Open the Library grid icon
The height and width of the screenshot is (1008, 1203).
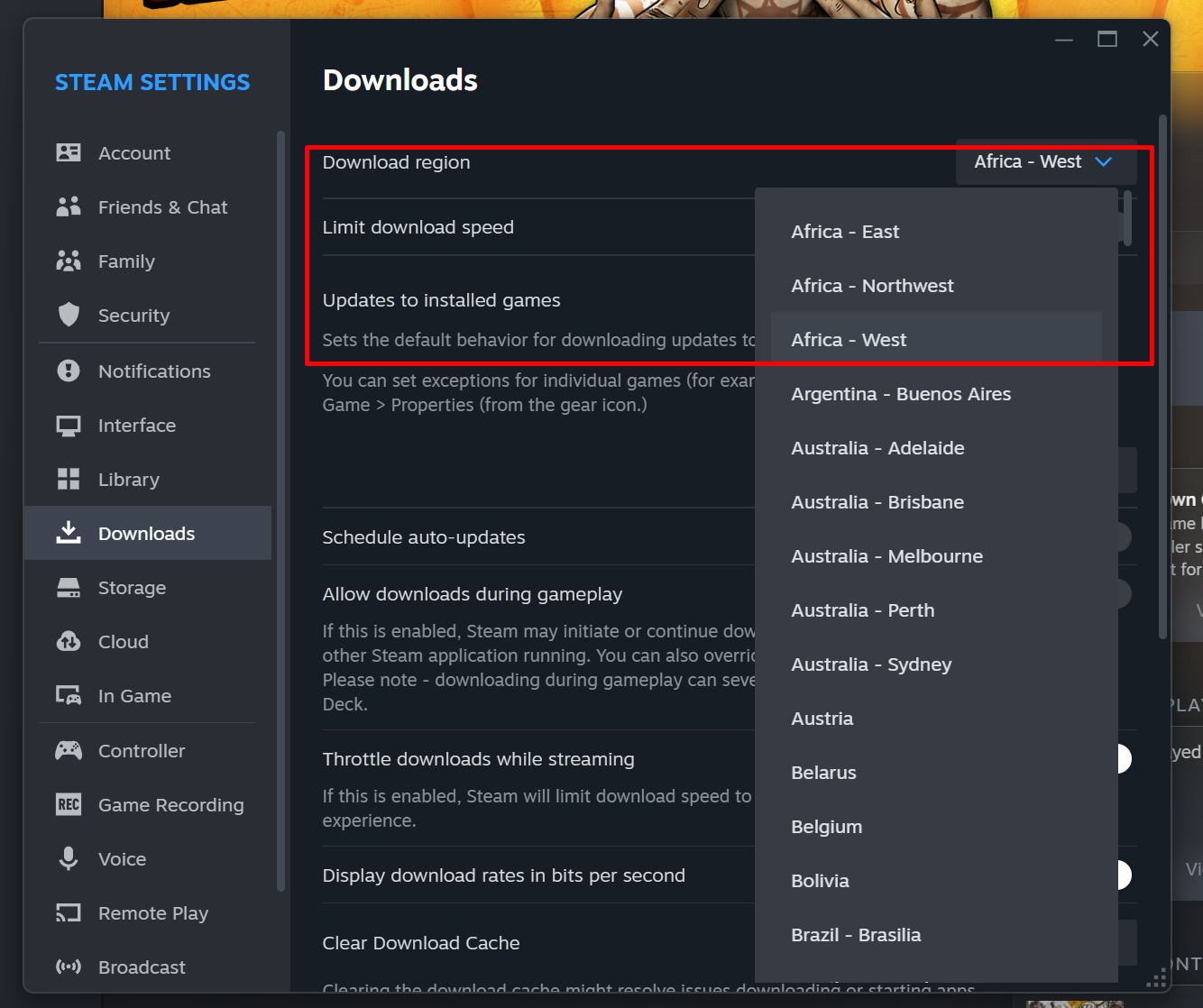coord(69,479)
